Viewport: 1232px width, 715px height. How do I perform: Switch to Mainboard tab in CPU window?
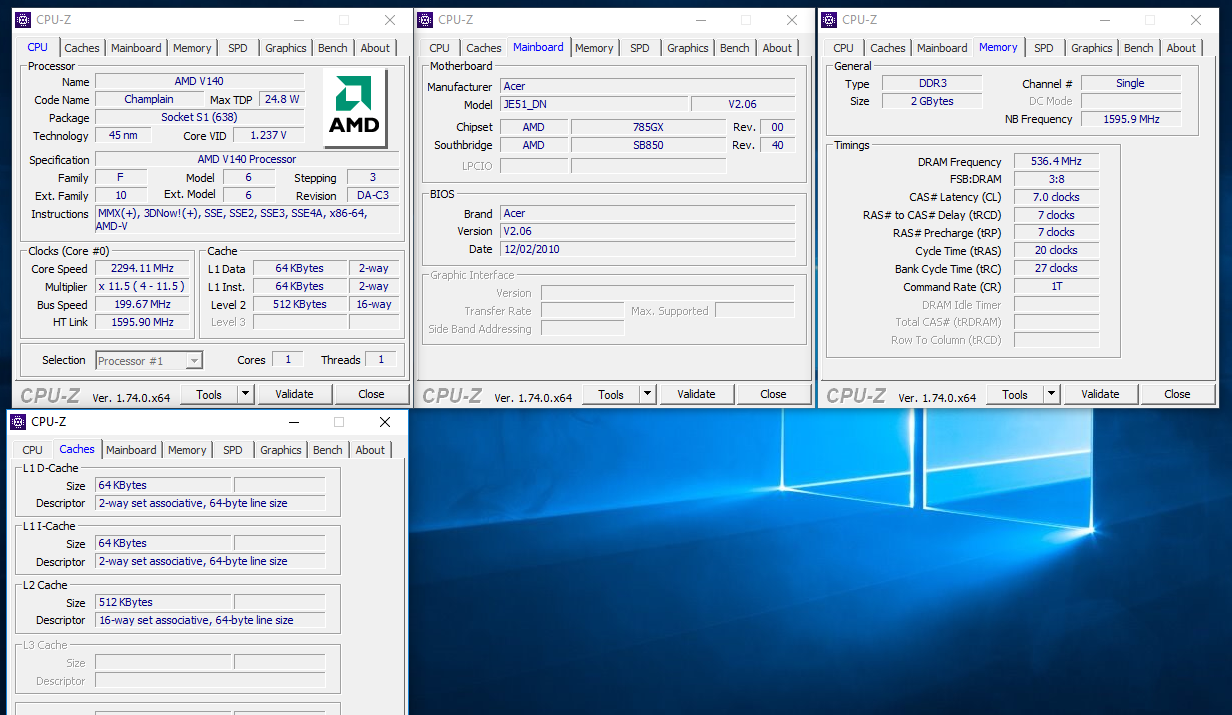pos(136,48)
